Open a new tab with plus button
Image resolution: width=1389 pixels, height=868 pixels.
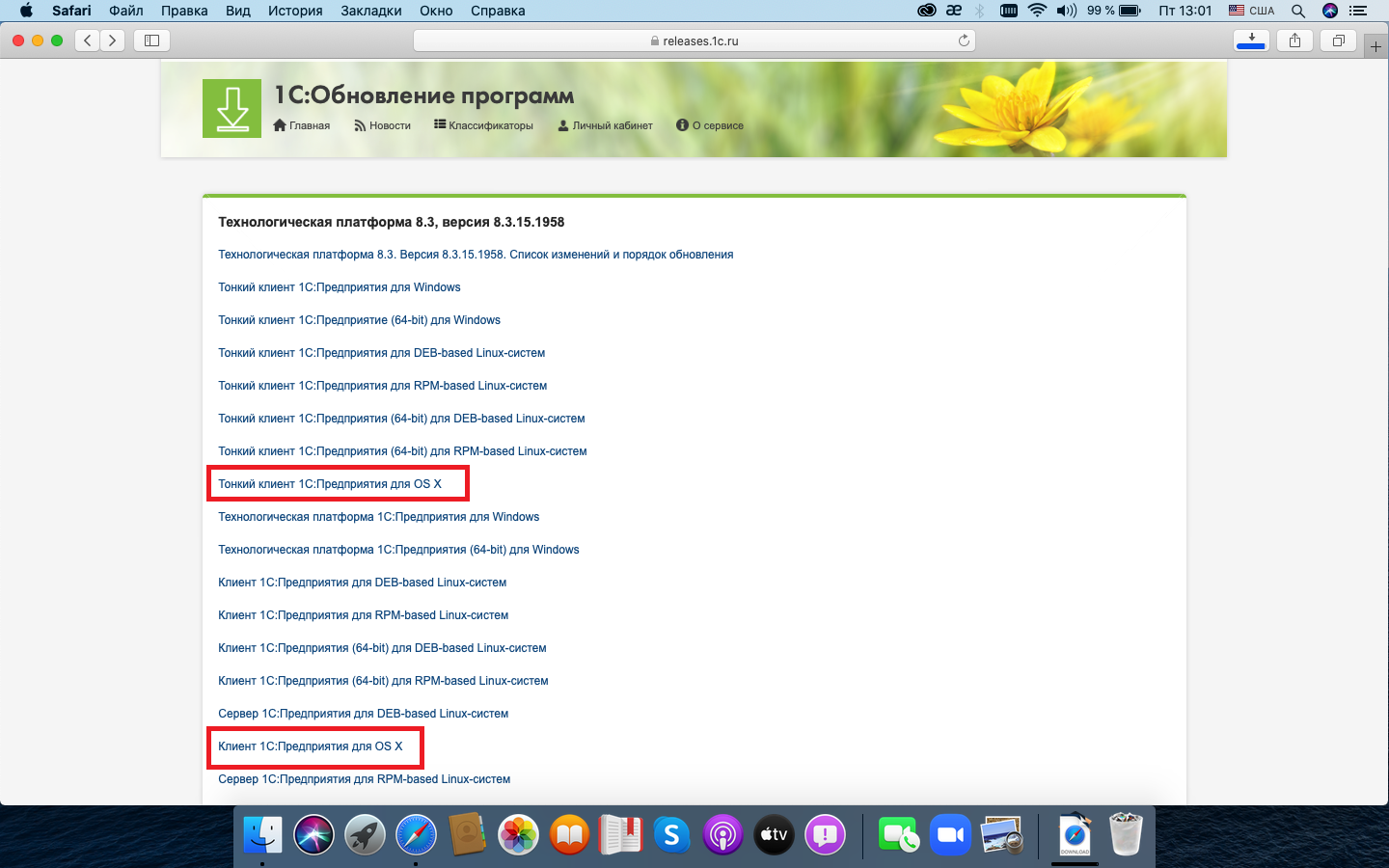tap(1376, 46)
